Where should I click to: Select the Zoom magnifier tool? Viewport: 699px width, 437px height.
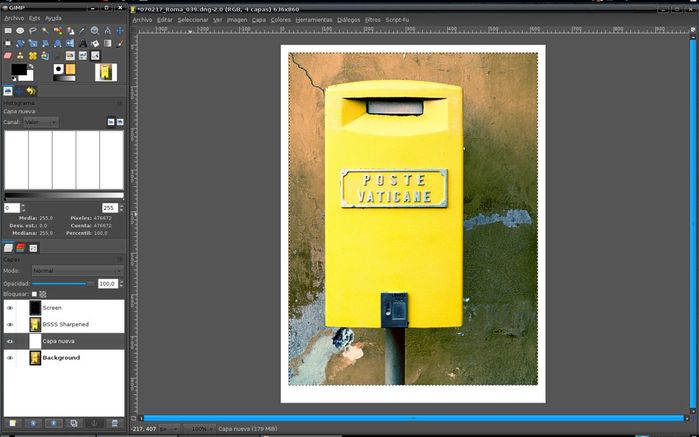click(x=95, y=31)
